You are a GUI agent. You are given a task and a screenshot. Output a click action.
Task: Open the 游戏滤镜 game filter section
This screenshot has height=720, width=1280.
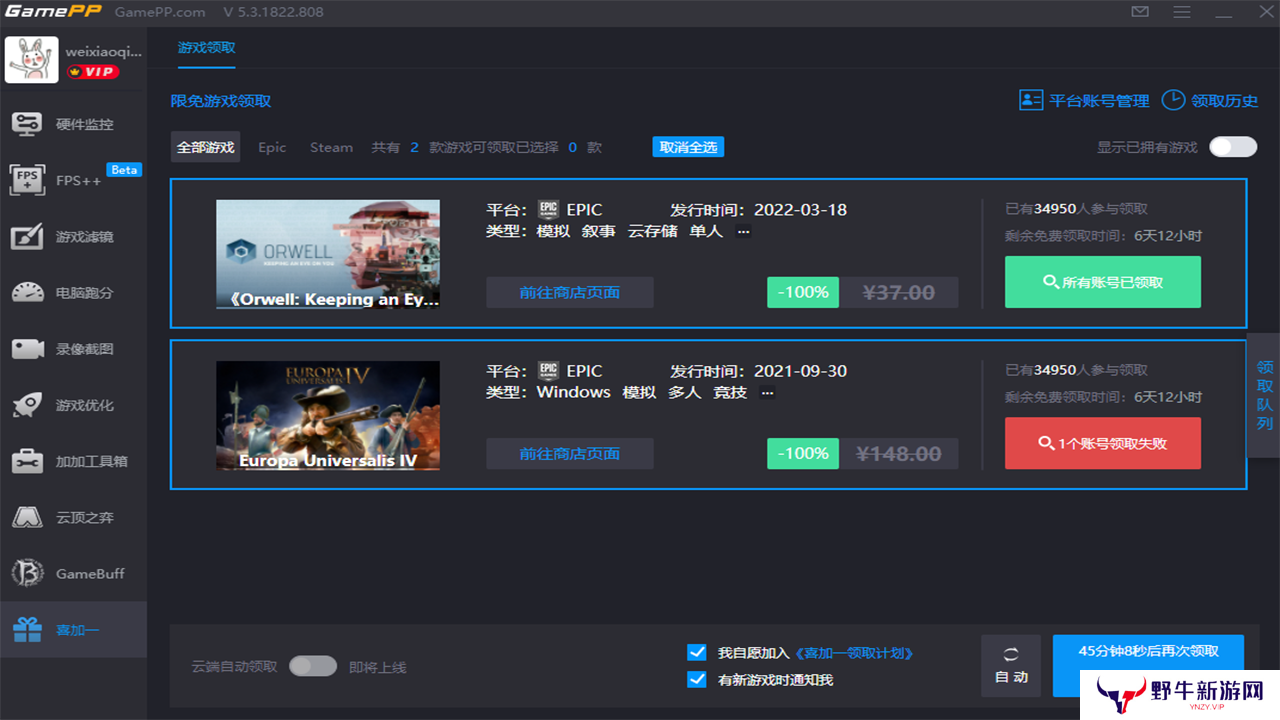tap(73, 237)
